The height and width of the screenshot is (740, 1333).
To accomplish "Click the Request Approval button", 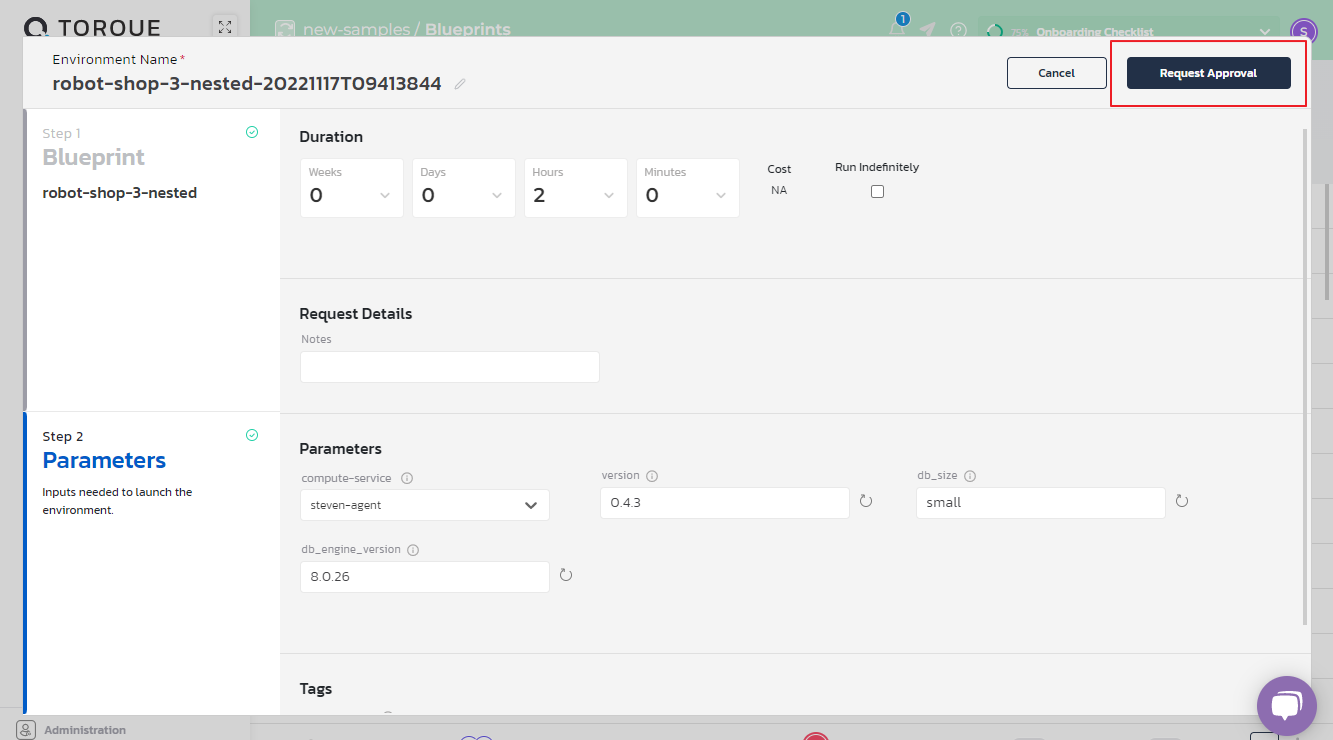I will point(1208,73).
